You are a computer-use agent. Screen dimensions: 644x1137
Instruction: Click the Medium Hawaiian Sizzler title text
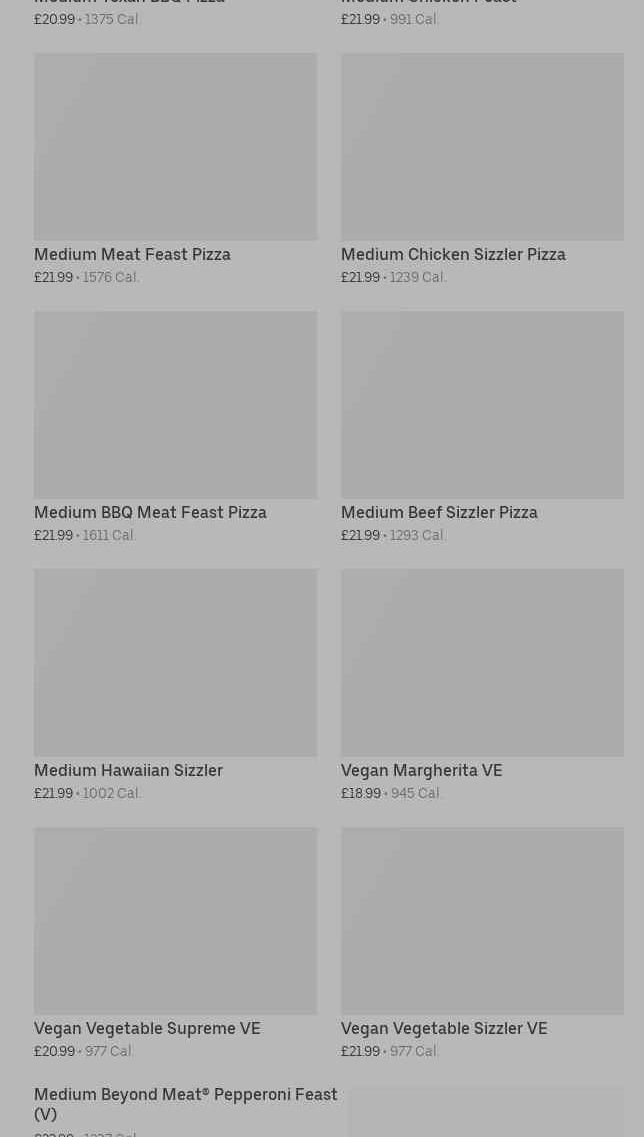click(128, 770)
